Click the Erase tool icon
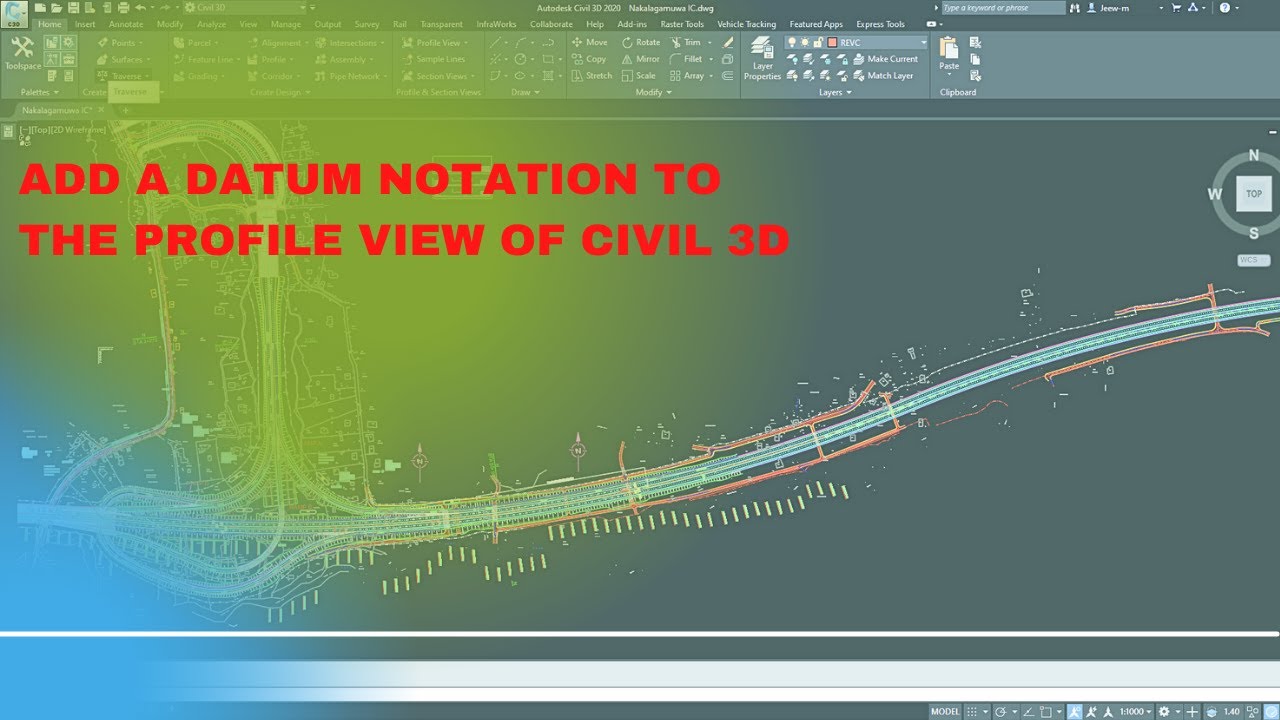 click(727, 42)
